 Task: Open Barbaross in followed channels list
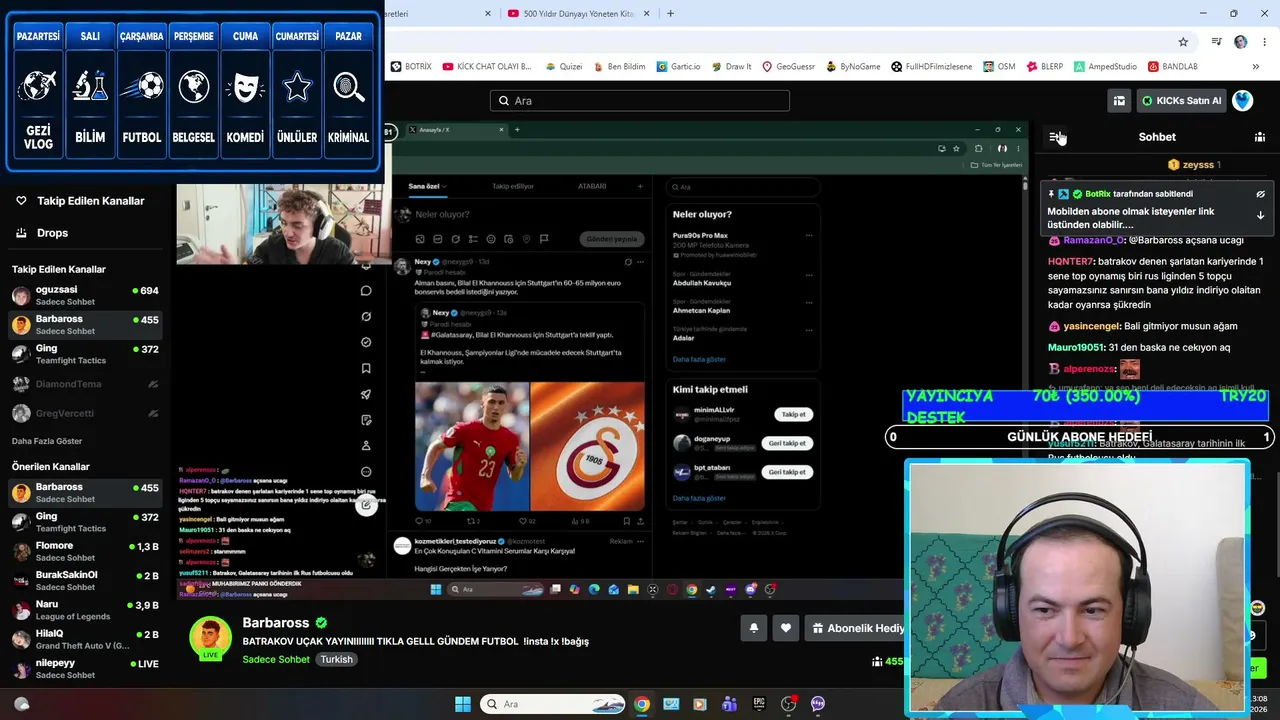pyautogui.click(x=86, y=325)
